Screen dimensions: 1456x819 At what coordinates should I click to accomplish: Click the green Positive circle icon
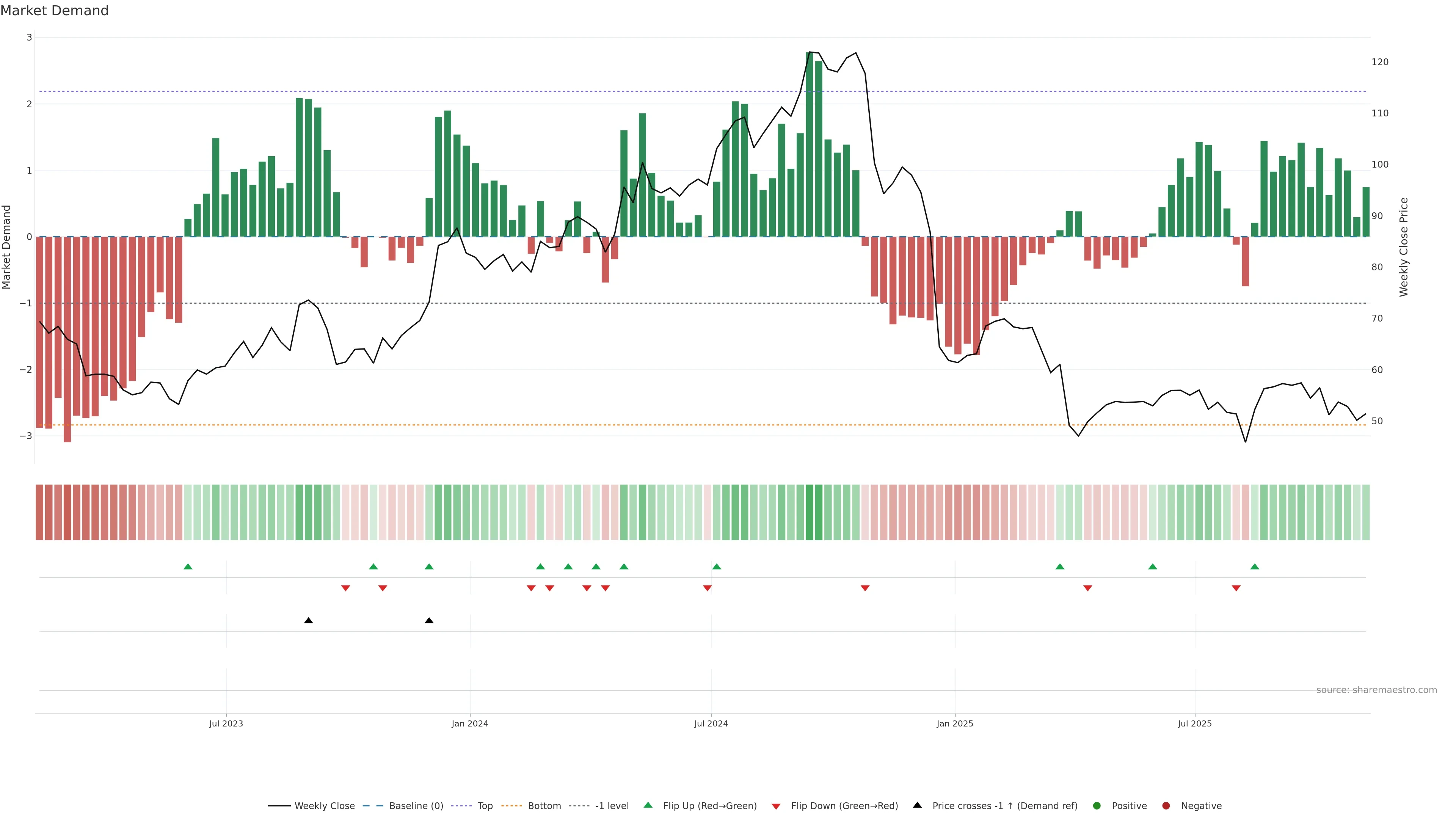pos(1097,805)
